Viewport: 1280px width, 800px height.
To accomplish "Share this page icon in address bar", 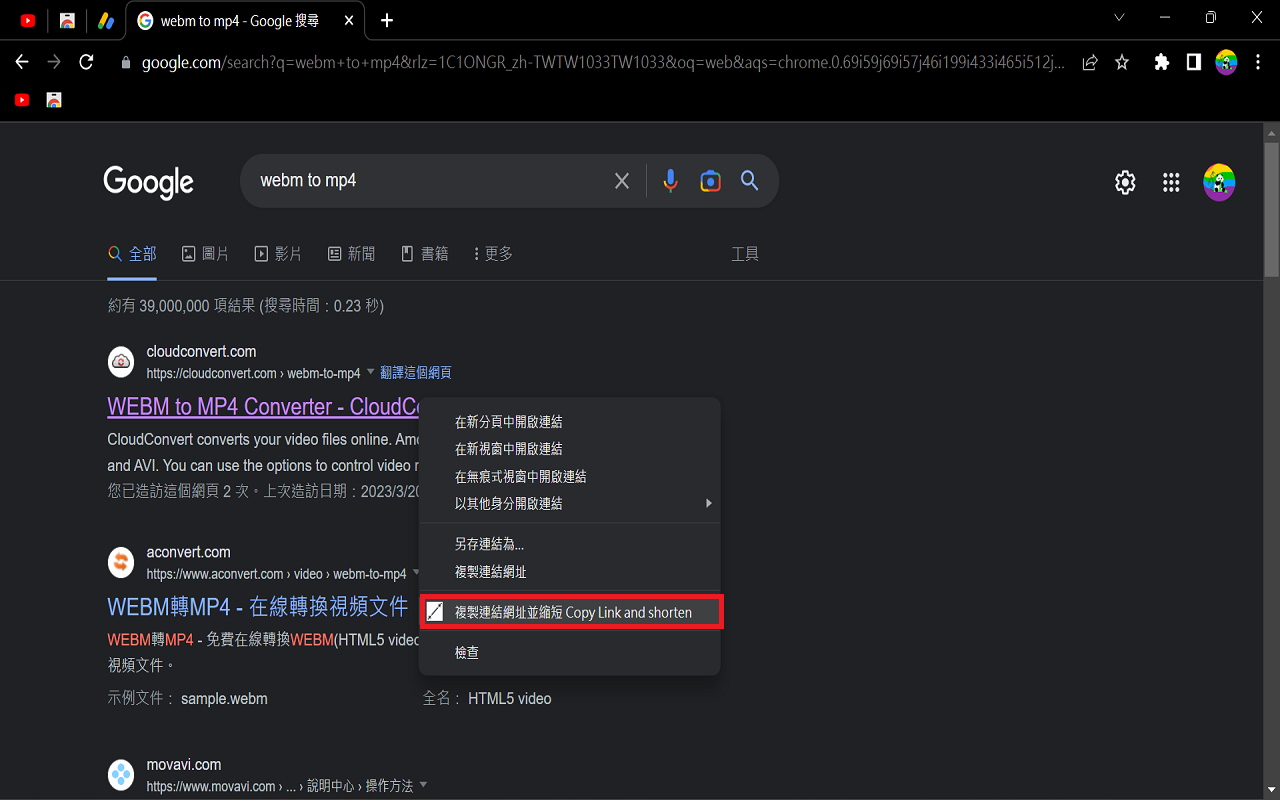I will pos(1090,62).
